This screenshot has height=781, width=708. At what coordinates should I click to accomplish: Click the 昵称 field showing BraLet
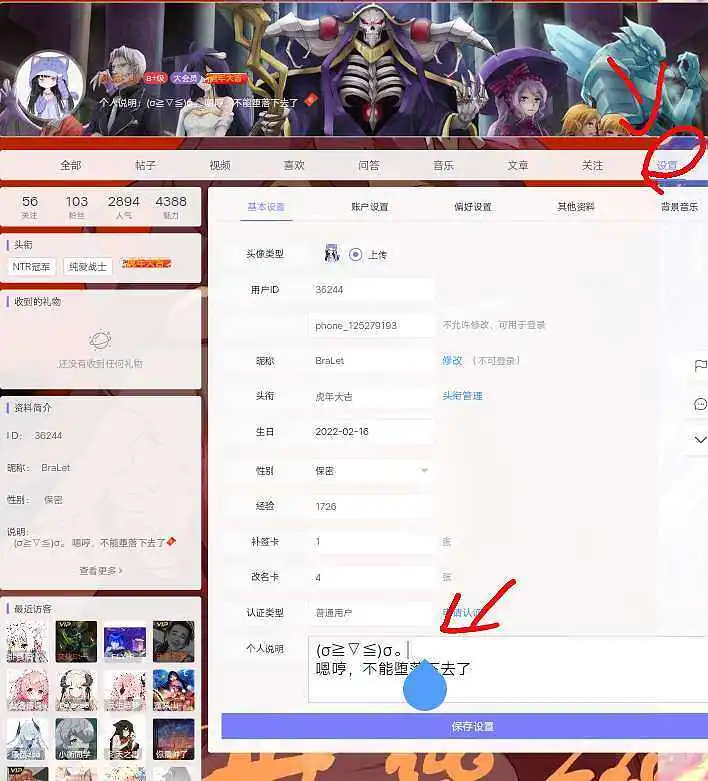point(371,361)
